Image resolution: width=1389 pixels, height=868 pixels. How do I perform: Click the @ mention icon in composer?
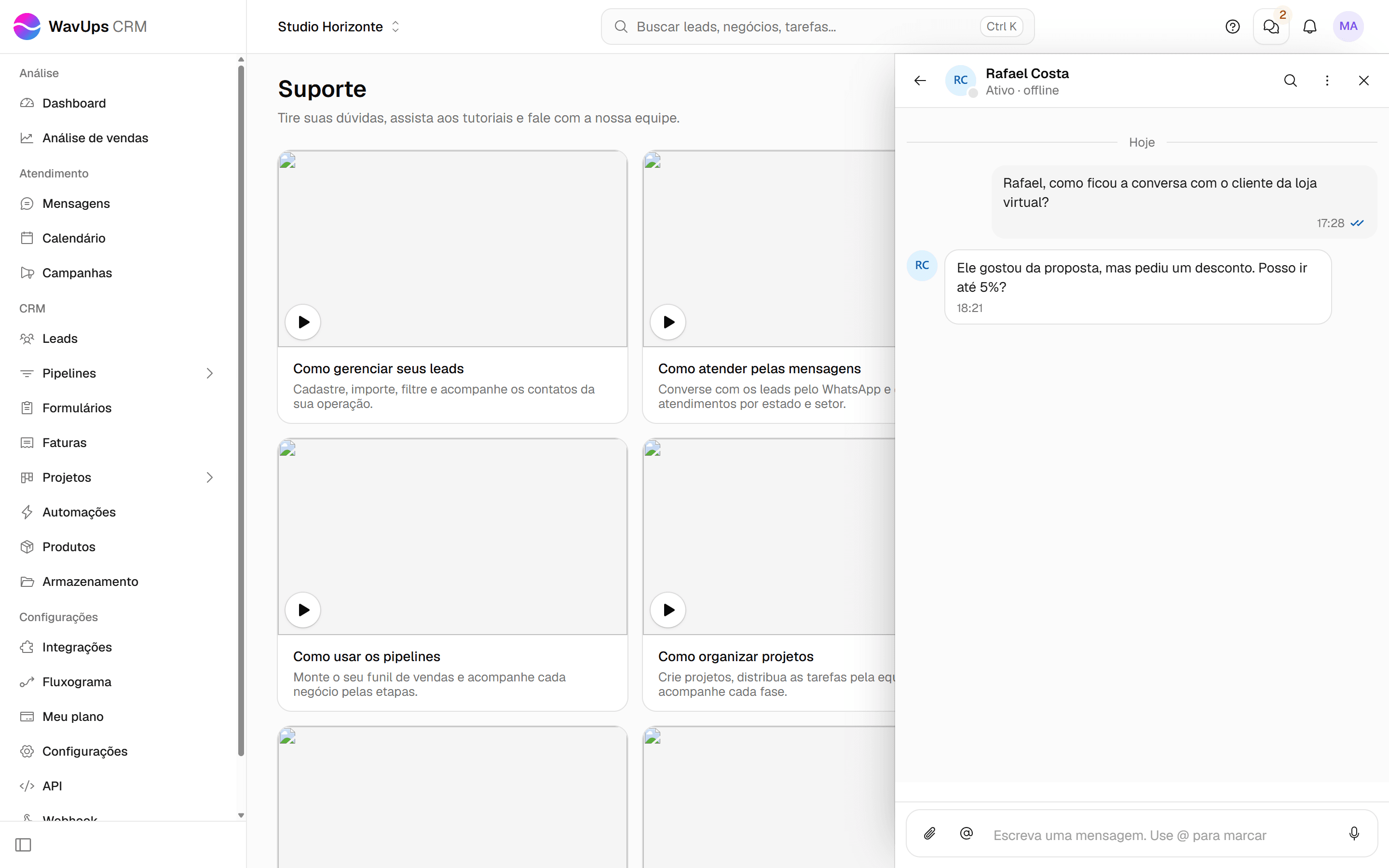(x=967, y=834)
